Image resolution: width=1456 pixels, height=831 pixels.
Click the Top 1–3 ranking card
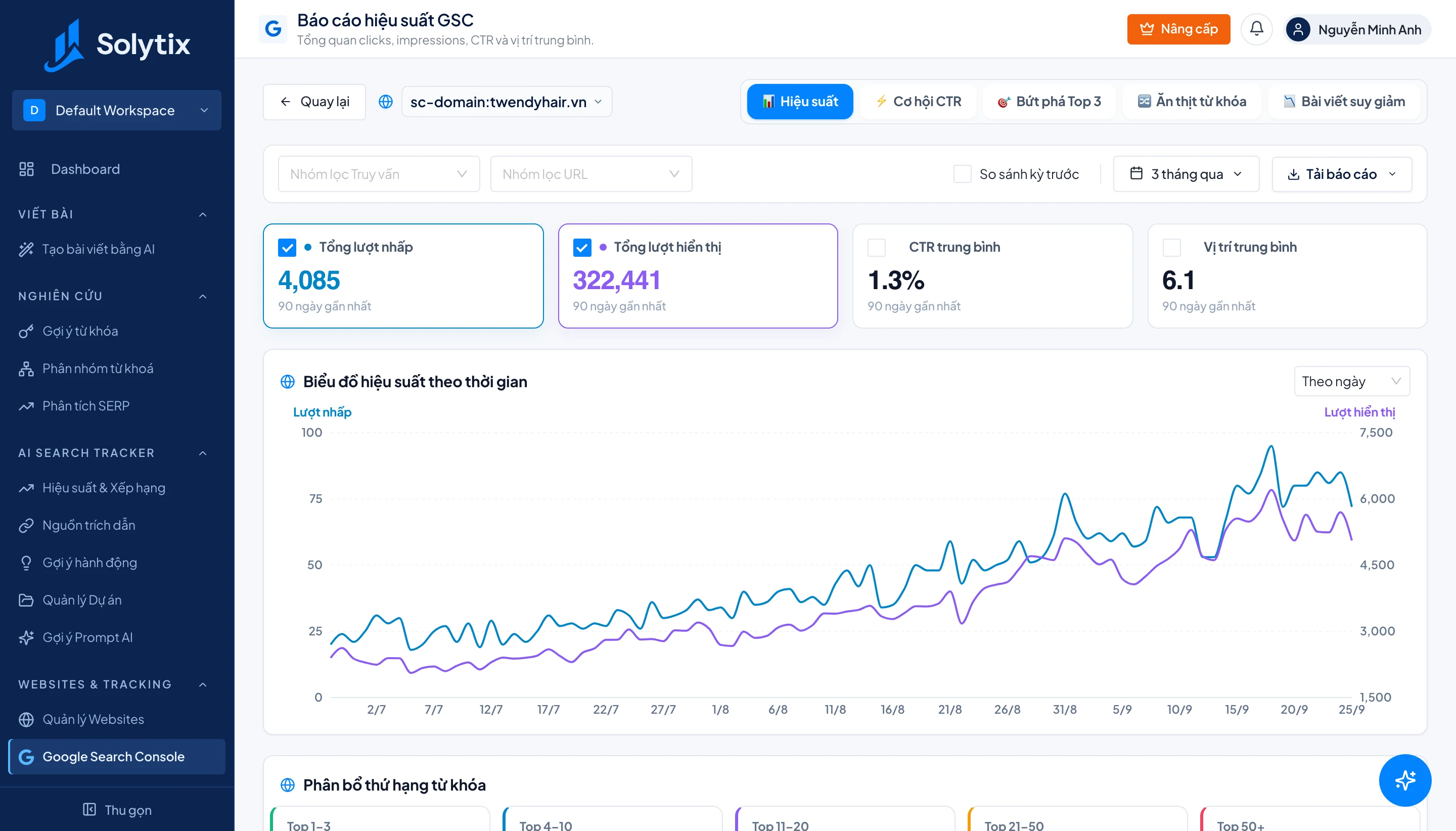click(x=380, y=818)
